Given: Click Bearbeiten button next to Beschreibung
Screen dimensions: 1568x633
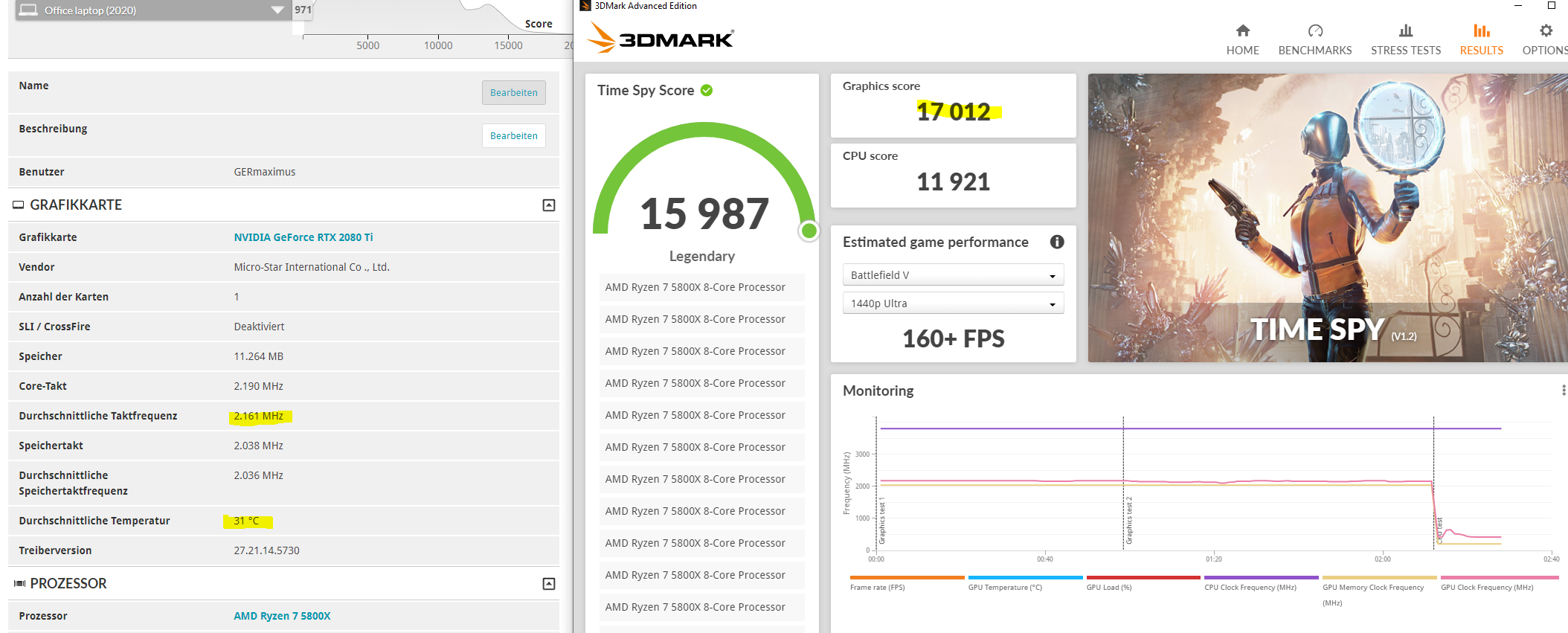Looking at the screenshot, I should tap(514, 135).
